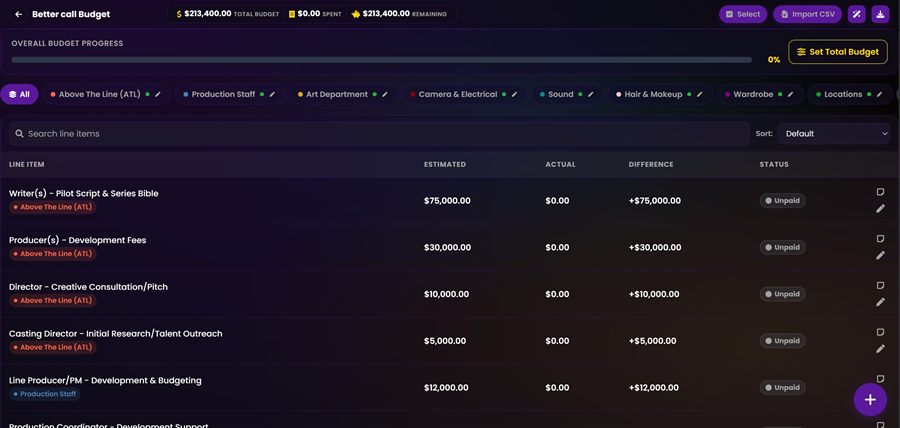Edit the Director Creative Consultation/Pitch line item
This screenshot has height=428, width=900.
click(x=880, y=302)
